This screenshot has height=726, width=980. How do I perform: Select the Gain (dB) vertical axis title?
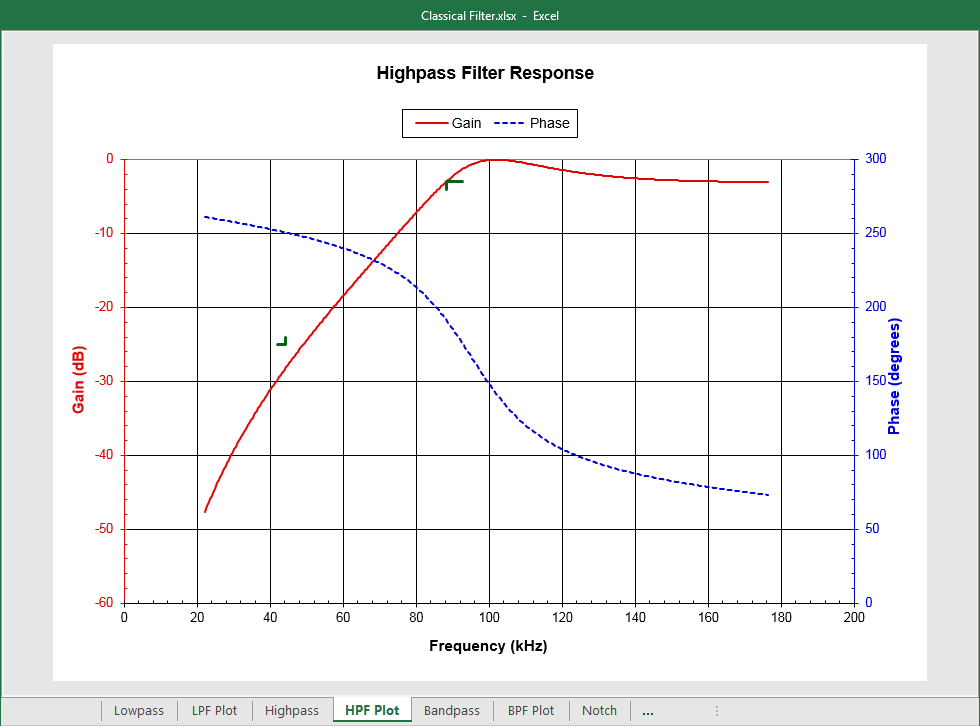click(78, 380)
